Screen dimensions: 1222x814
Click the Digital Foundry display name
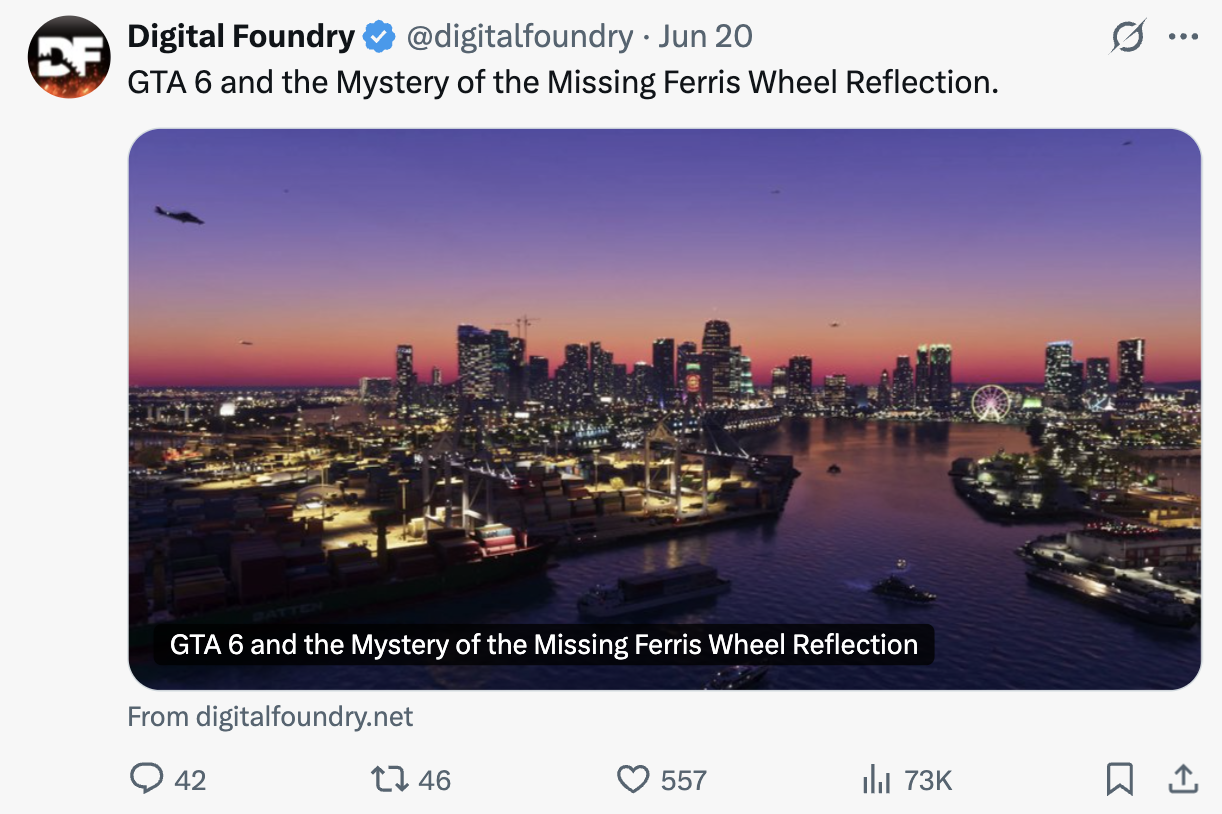241,37
